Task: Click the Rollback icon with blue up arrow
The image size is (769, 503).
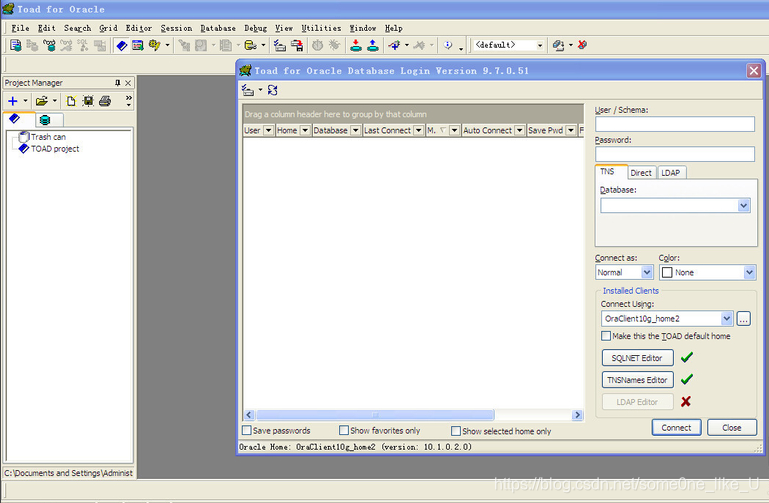Action: tap(373, 46)
